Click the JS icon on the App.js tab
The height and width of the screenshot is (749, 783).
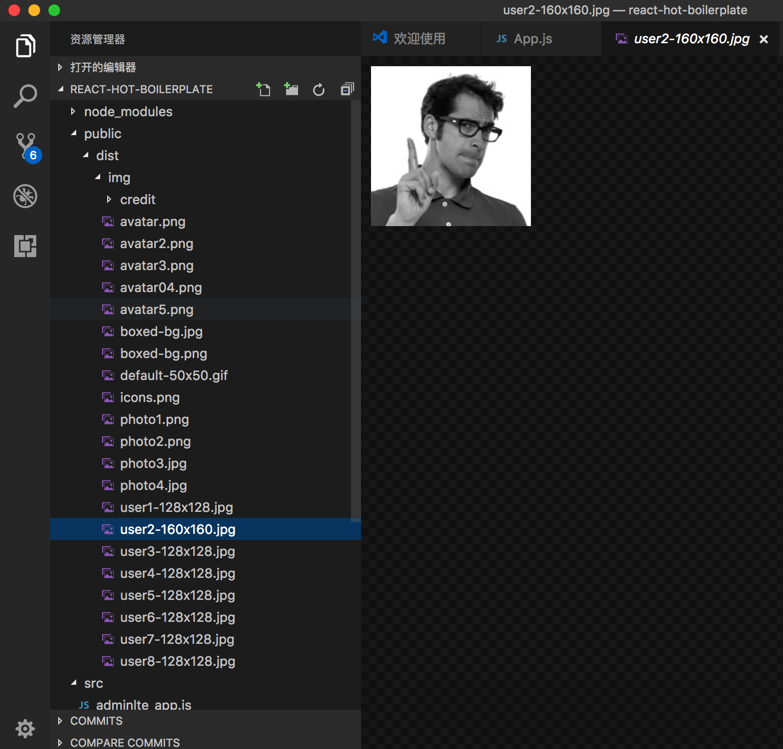[x=502, y=39]
